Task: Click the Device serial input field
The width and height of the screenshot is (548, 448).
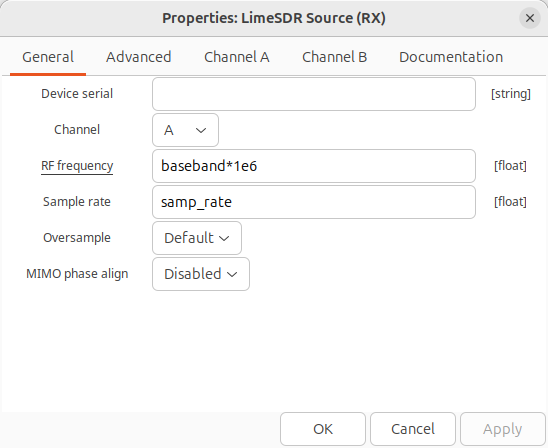Action: (314, 94)
